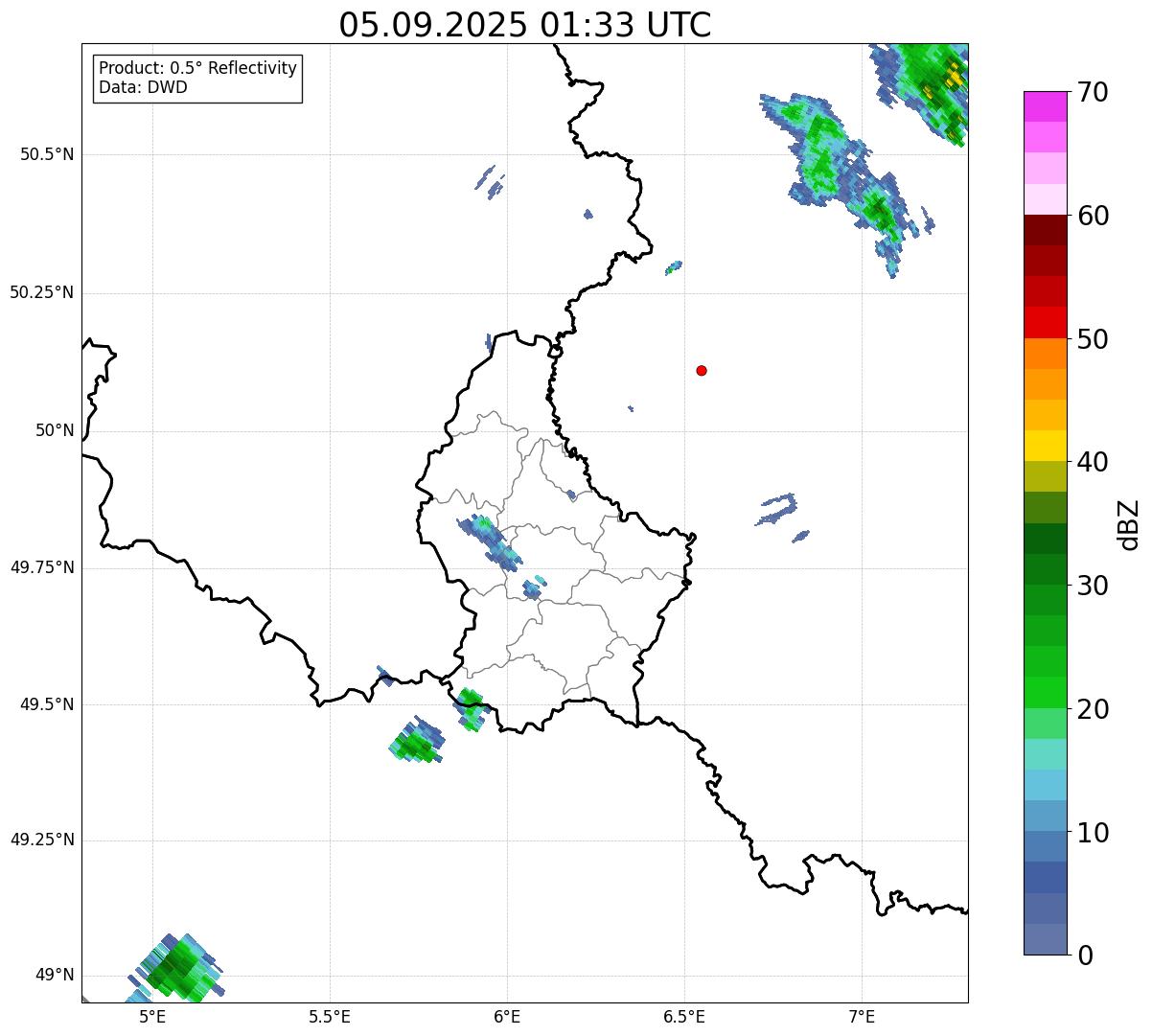
Task: Click the latitude label 49.25°N
Action: (x=41, y=840)
